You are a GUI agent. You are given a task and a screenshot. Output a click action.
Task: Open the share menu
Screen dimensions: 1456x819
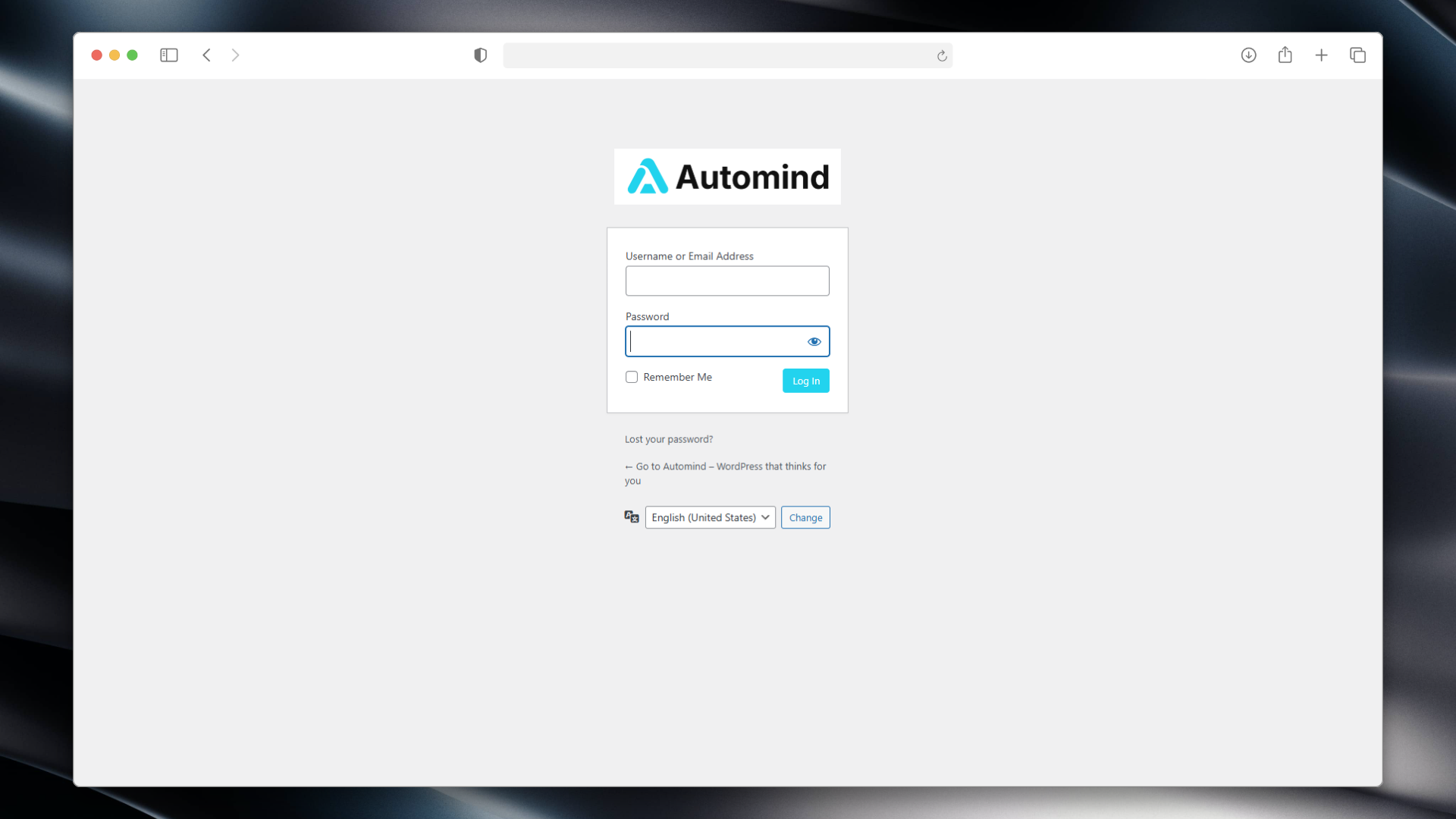(x=1285, y=55)
